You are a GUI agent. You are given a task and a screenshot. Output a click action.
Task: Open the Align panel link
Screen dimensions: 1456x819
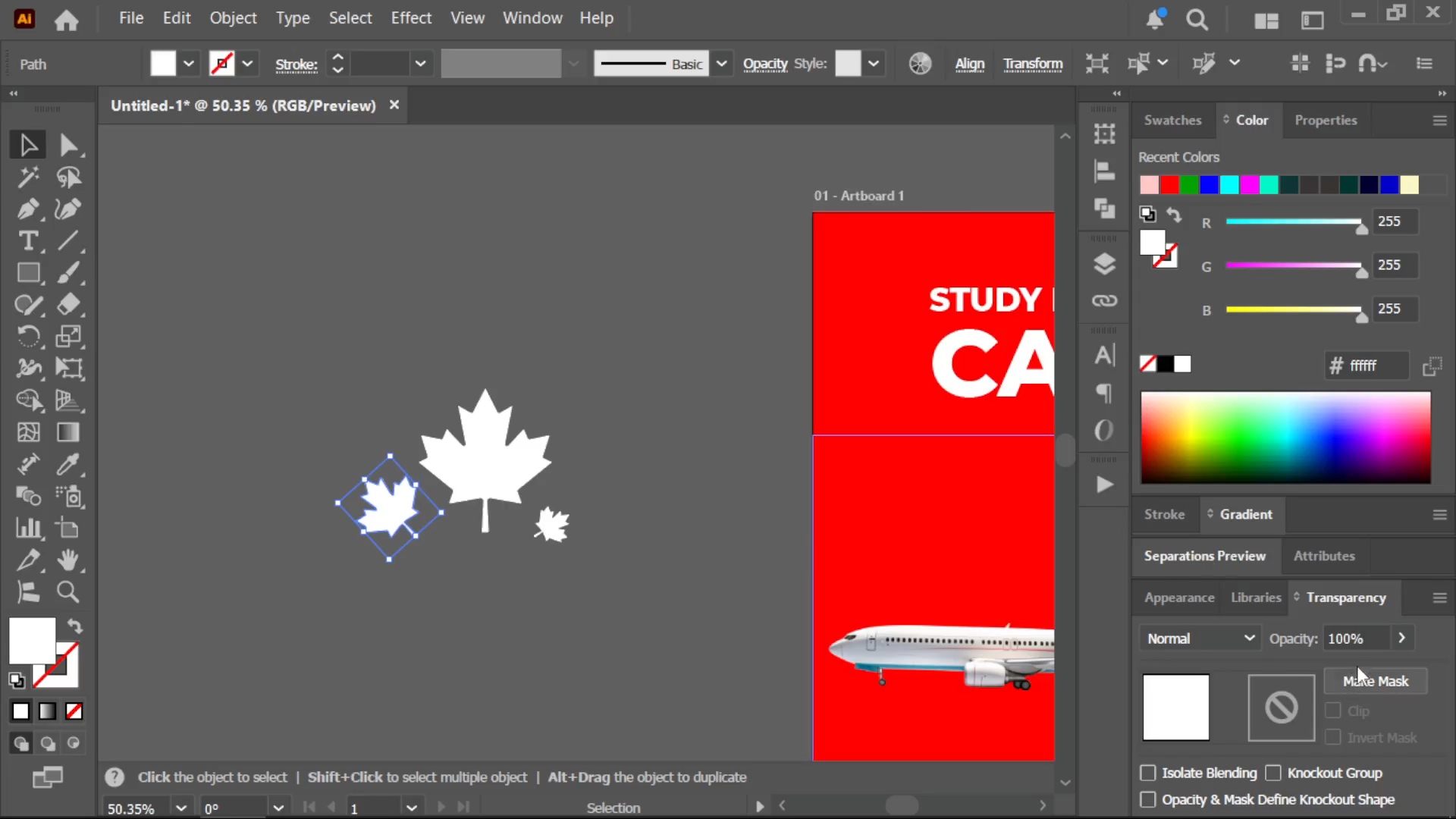point(969,64)
